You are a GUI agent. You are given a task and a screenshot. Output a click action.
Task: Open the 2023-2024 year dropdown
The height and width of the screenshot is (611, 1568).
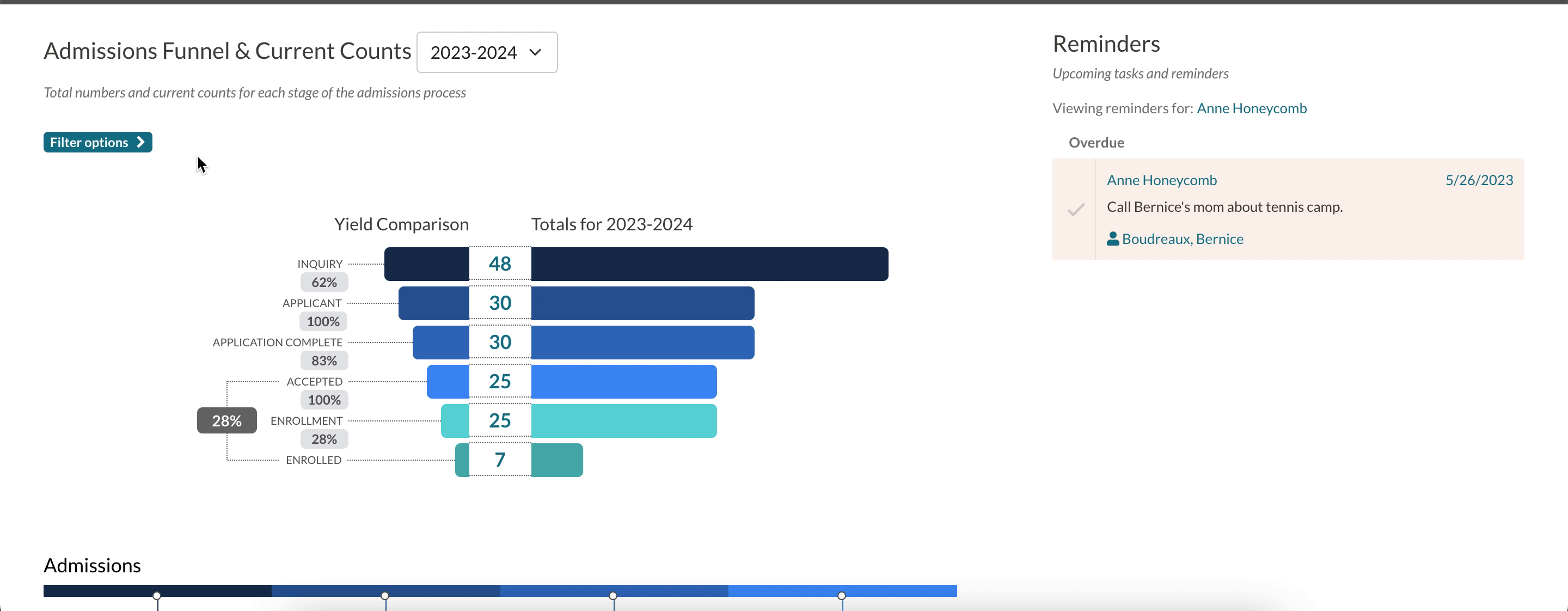point(486,52)
